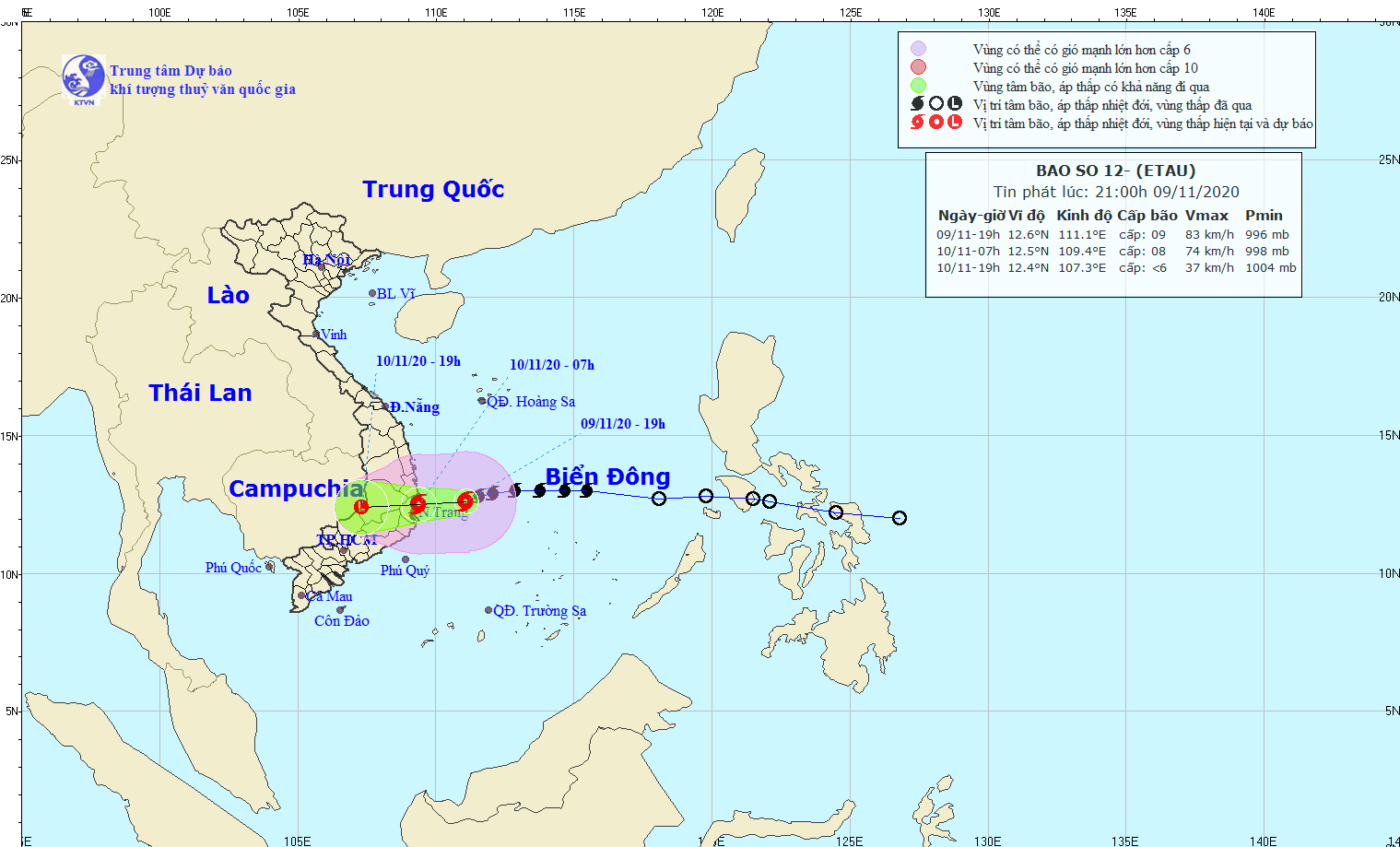
Task: Click the red wind-level-10 legend circle
Action: 918,67
